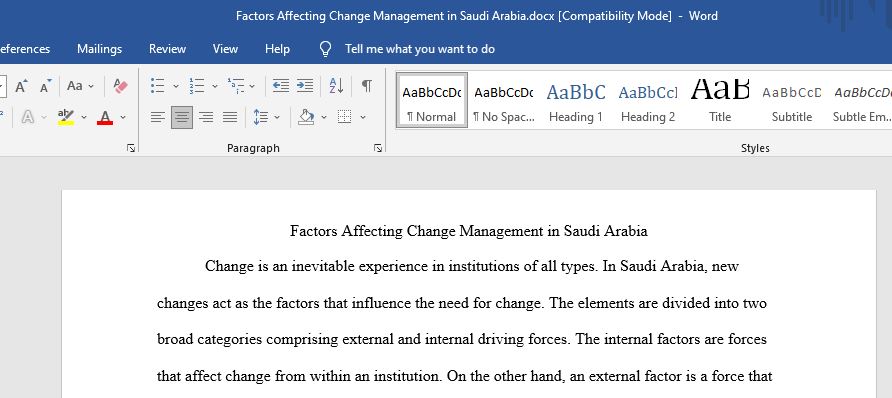Switch to the Review tab

click(167, 49)
